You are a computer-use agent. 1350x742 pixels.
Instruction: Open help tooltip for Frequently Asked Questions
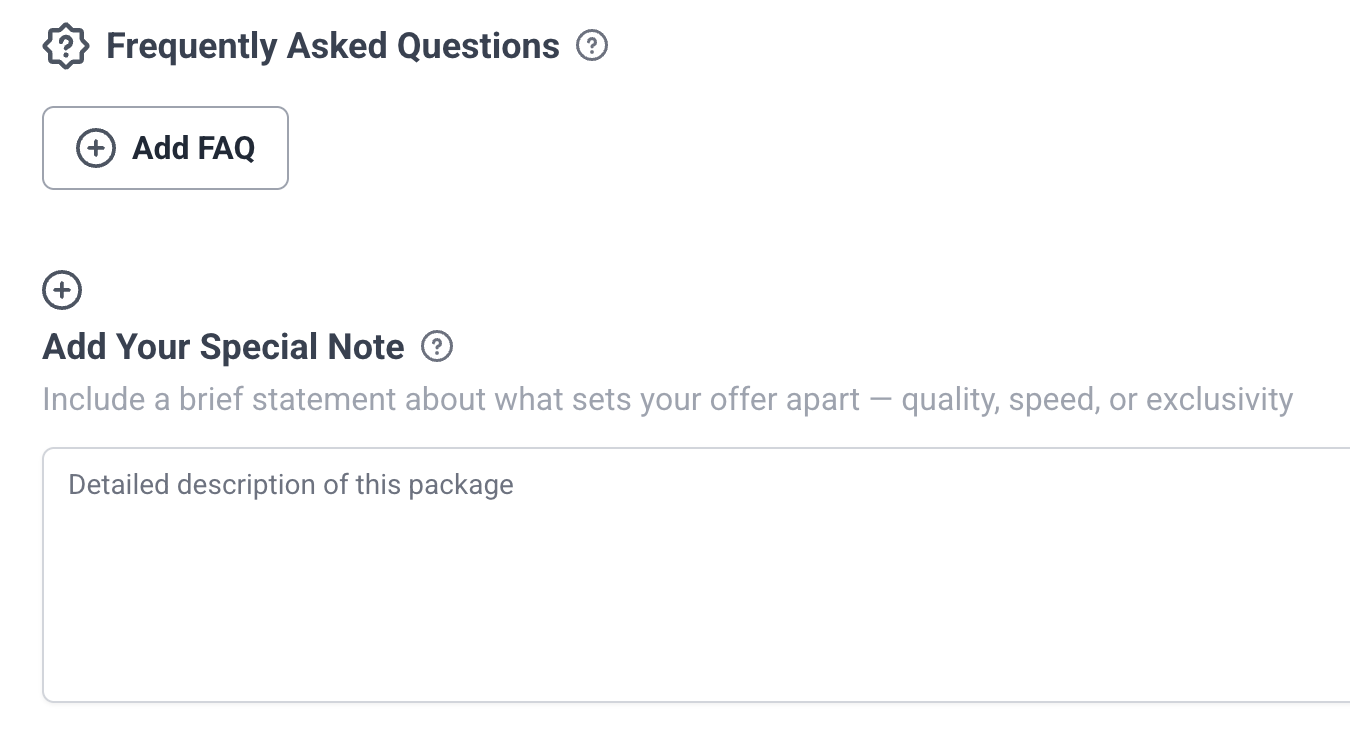592,46
